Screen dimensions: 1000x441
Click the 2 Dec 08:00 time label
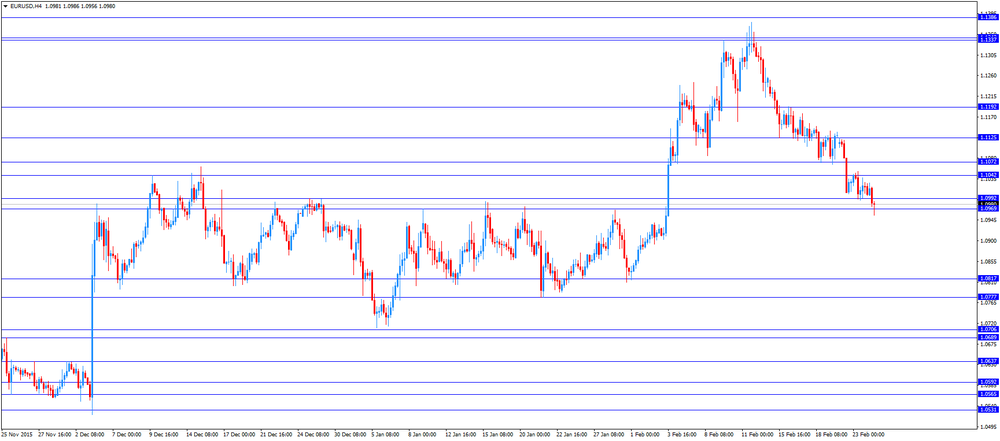tap(91, 435)
